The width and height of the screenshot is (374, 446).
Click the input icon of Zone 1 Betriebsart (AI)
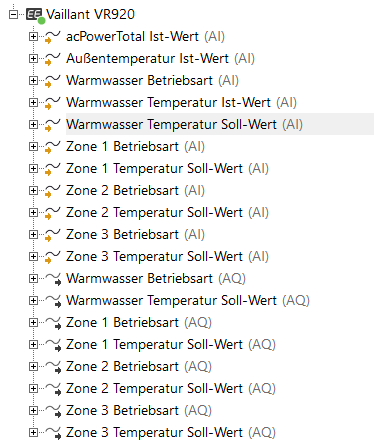(x=52, y=147)
